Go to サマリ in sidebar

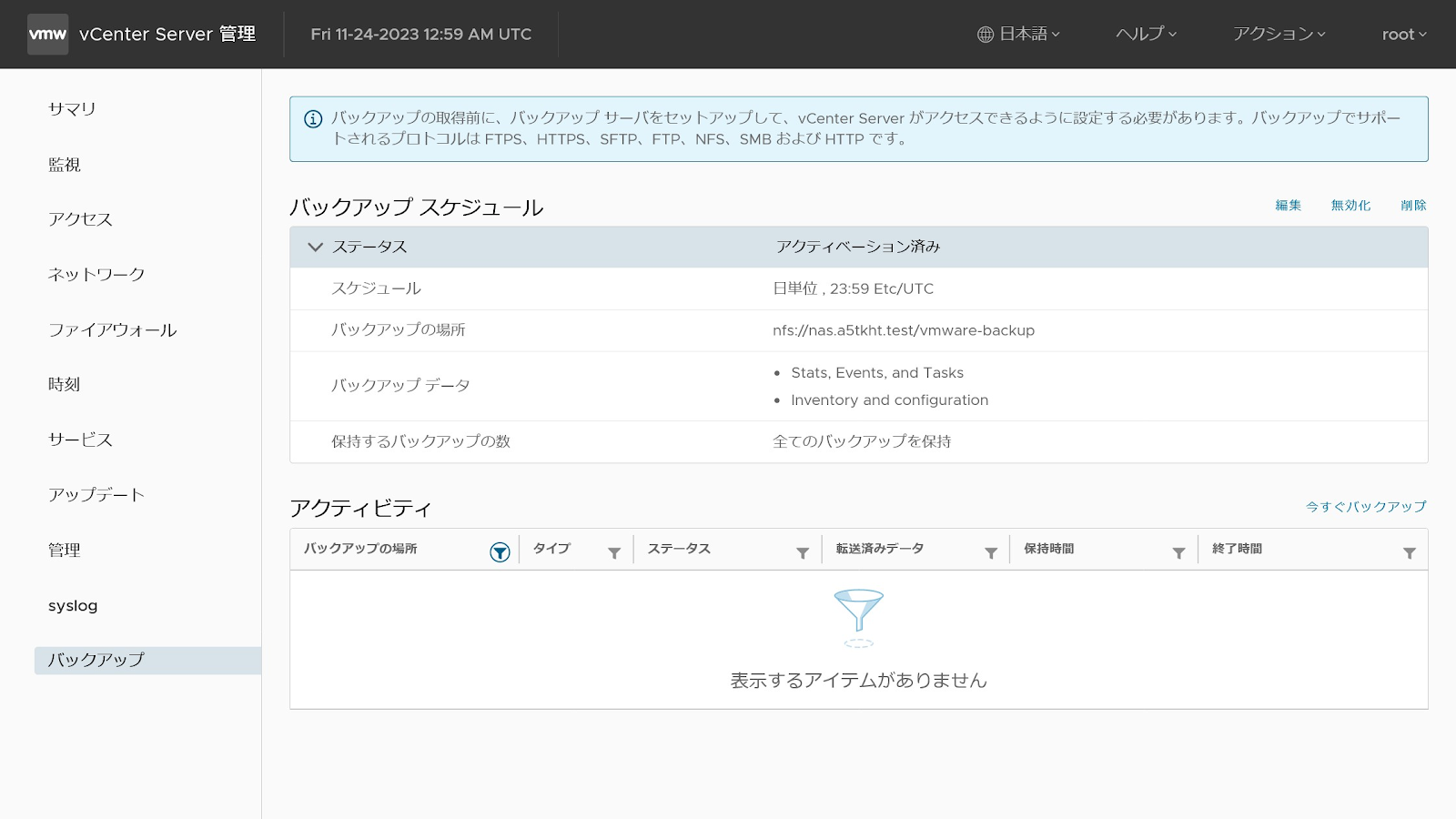coord(72,109)
